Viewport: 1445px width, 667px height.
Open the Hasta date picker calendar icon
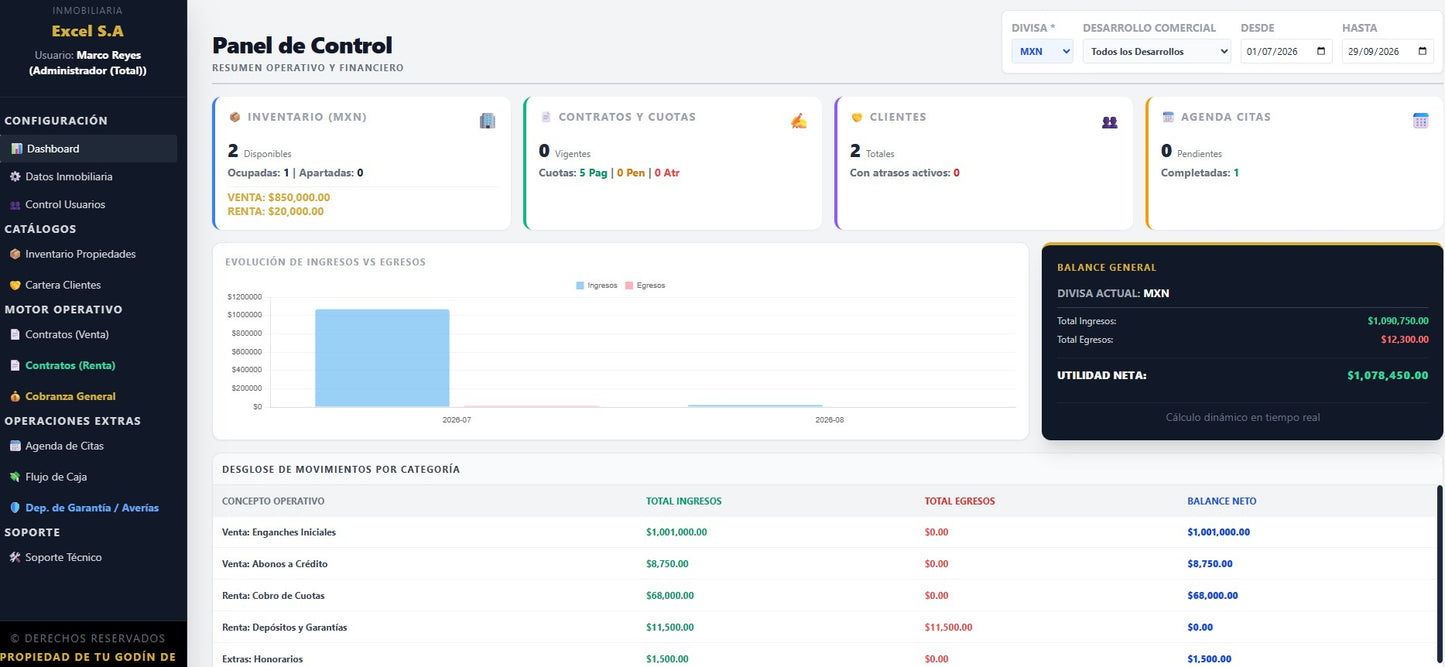pyautogui.click(x=1422, y=51)
